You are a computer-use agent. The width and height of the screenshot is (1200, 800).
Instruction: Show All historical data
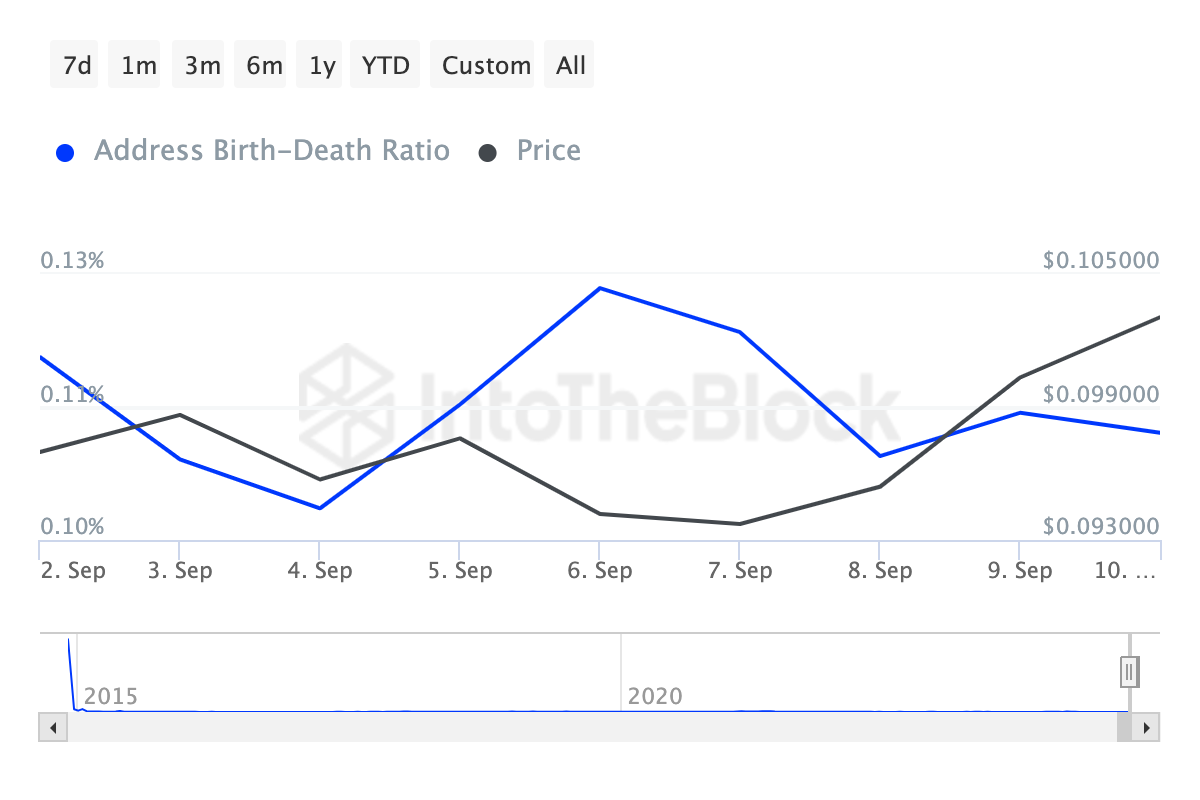(570, 66)
